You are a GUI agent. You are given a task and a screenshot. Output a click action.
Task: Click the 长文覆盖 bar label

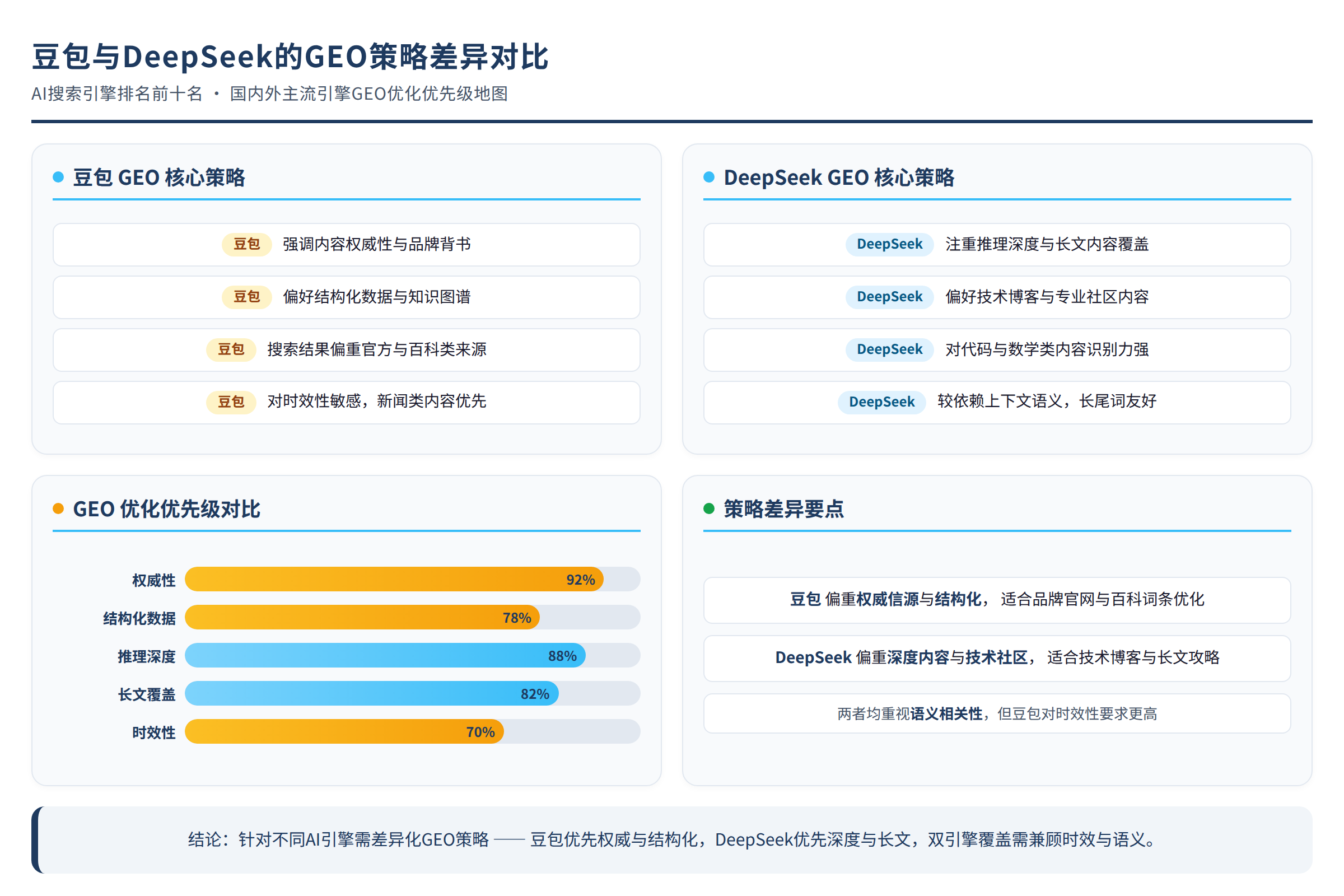pyautogui.click(x=147, y=696)
